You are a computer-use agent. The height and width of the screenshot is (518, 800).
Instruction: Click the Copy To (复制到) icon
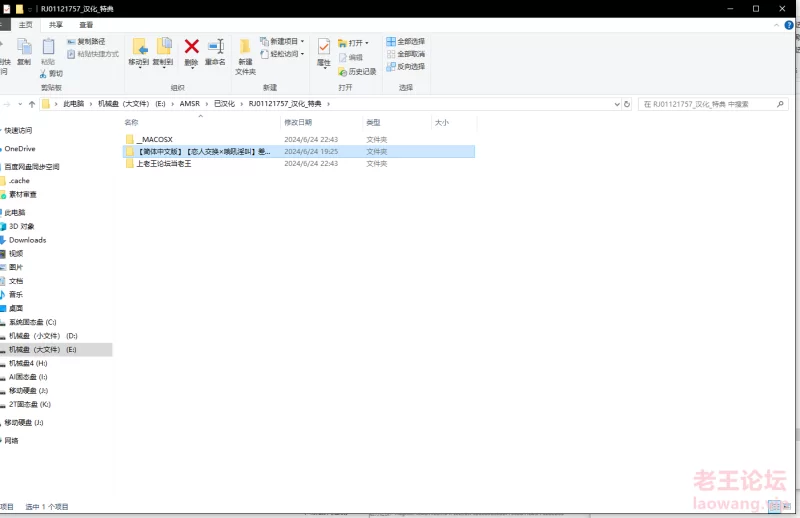[164, 49]
